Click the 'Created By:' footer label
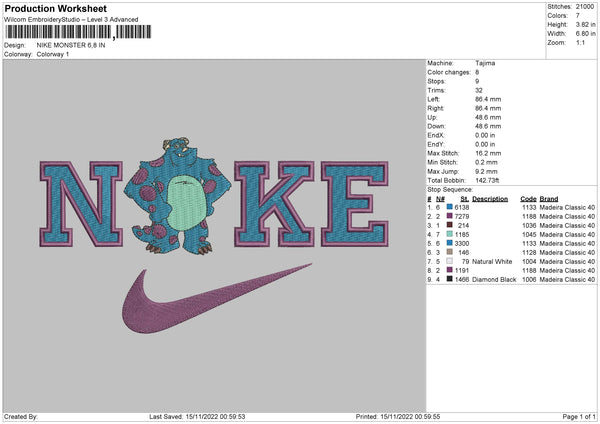 [x=21, y=416]
